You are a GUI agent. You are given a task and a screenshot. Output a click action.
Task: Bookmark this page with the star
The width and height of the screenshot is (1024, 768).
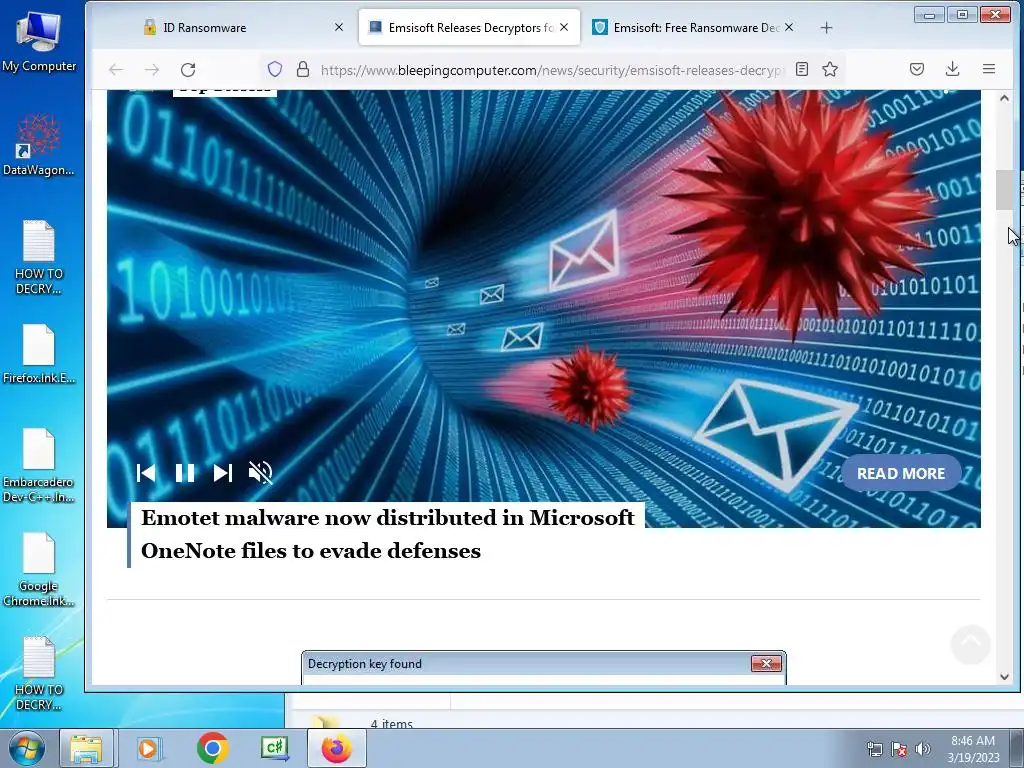click(x=830, y=69)
